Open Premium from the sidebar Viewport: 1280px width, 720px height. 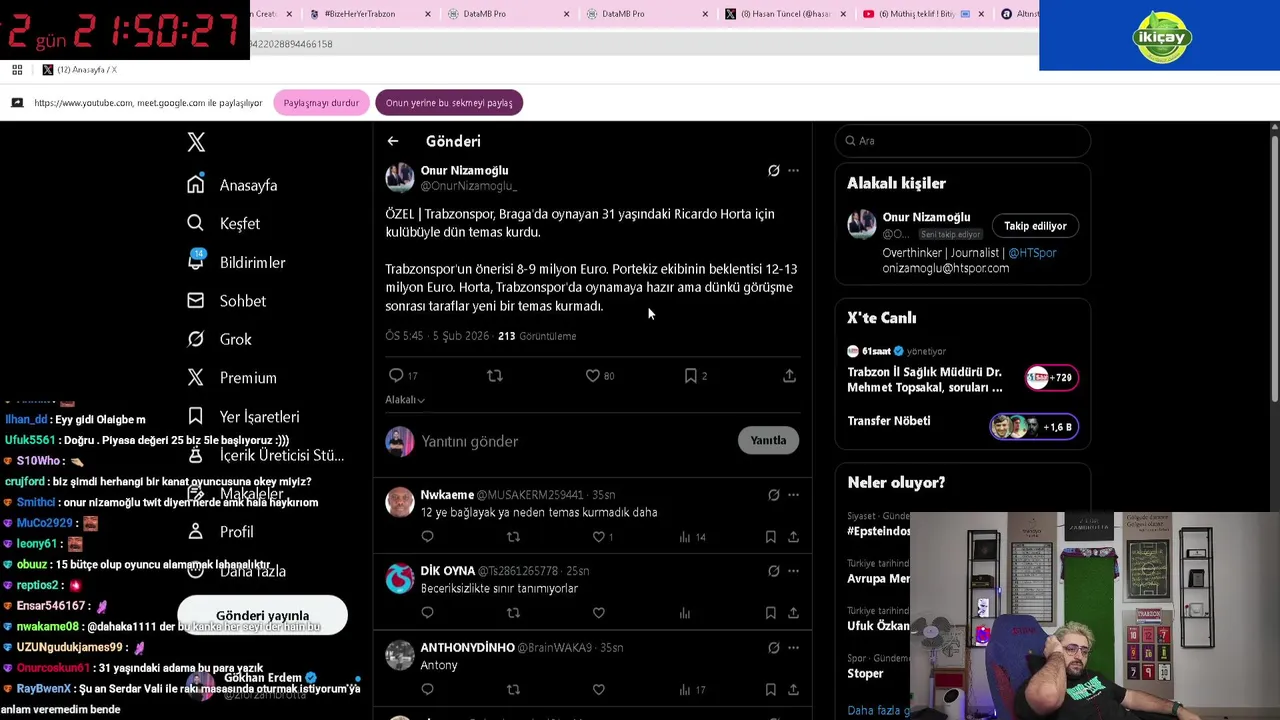231,377
